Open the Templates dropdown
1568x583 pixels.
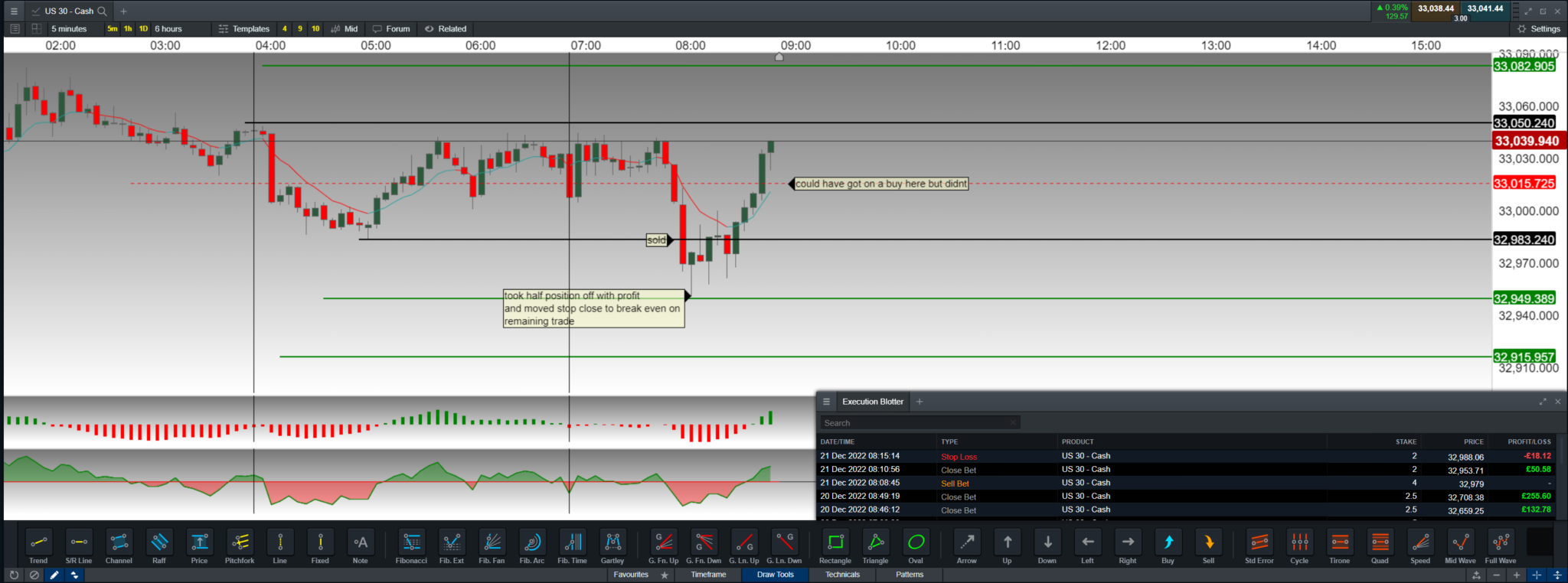pos(244,29)
